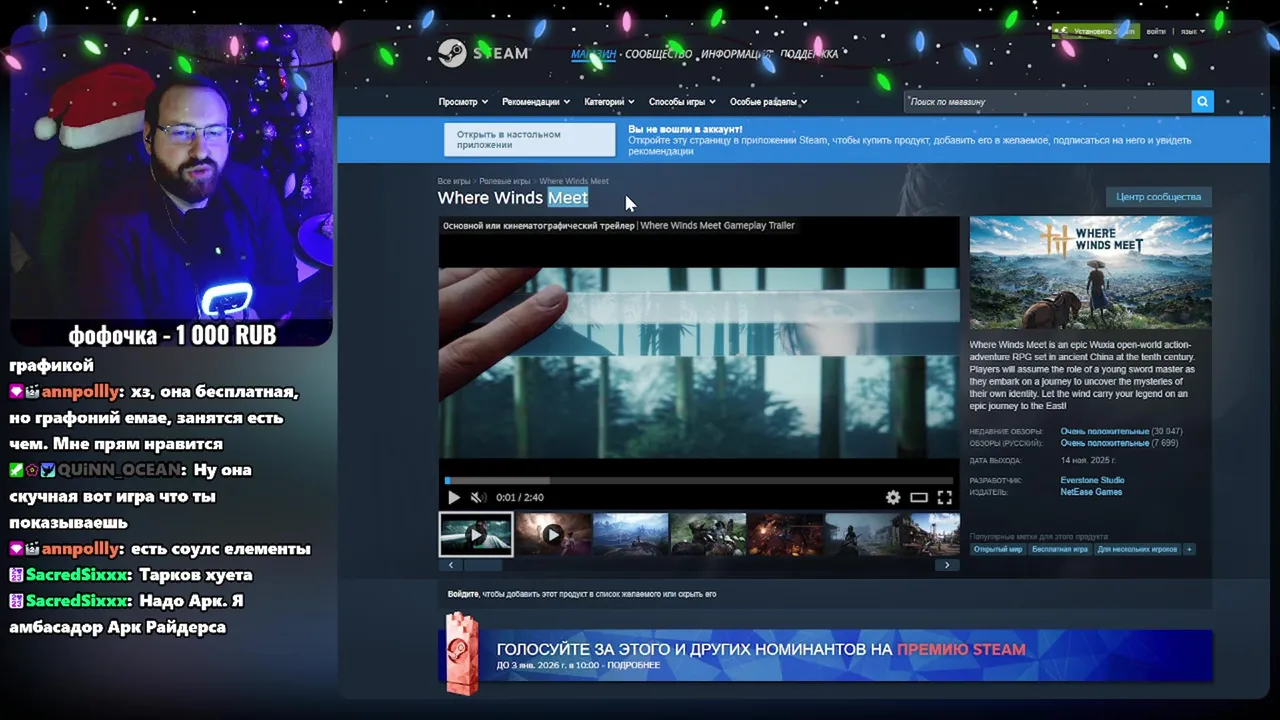
Task: Follow the Where Winds Meet breadcrumb
Action: click(x=574, y=181)
